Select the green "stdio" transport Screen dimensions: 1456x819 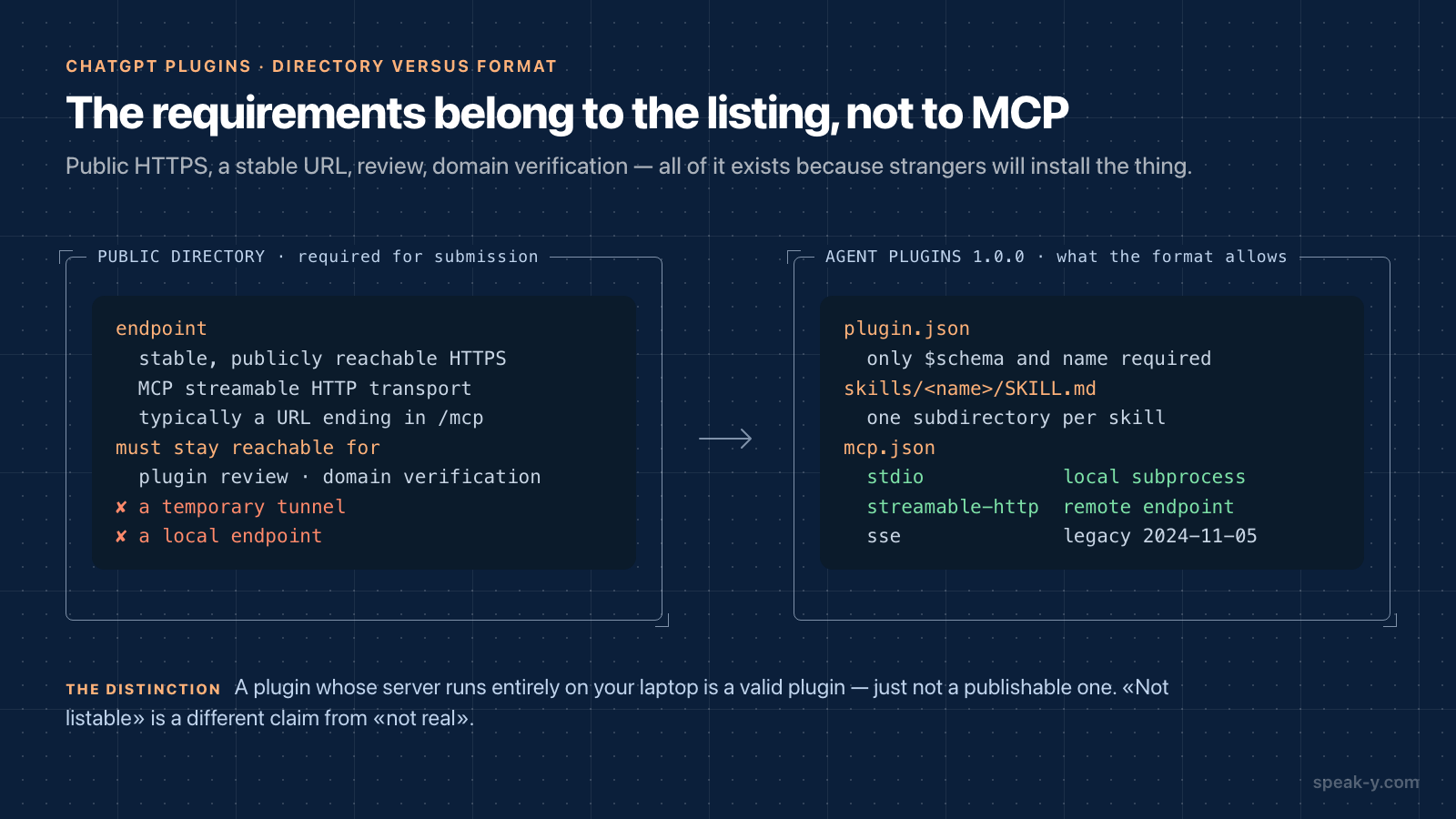pyautogui.click(x=895, y=477)
